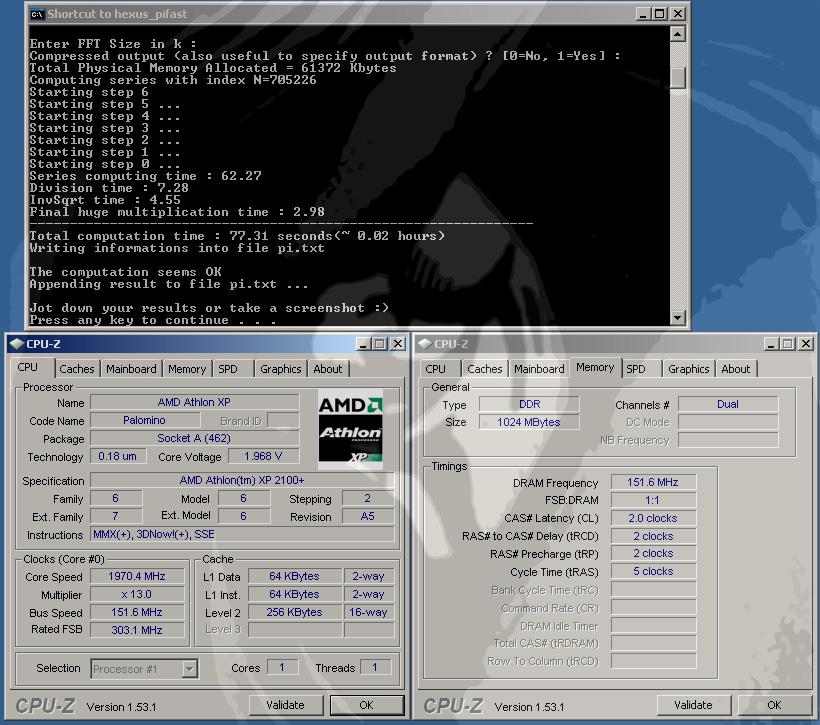Open Graphics tab in left CPU-Z window
Viewport: 820px width, 725px height.
click(x=281, y=369)
